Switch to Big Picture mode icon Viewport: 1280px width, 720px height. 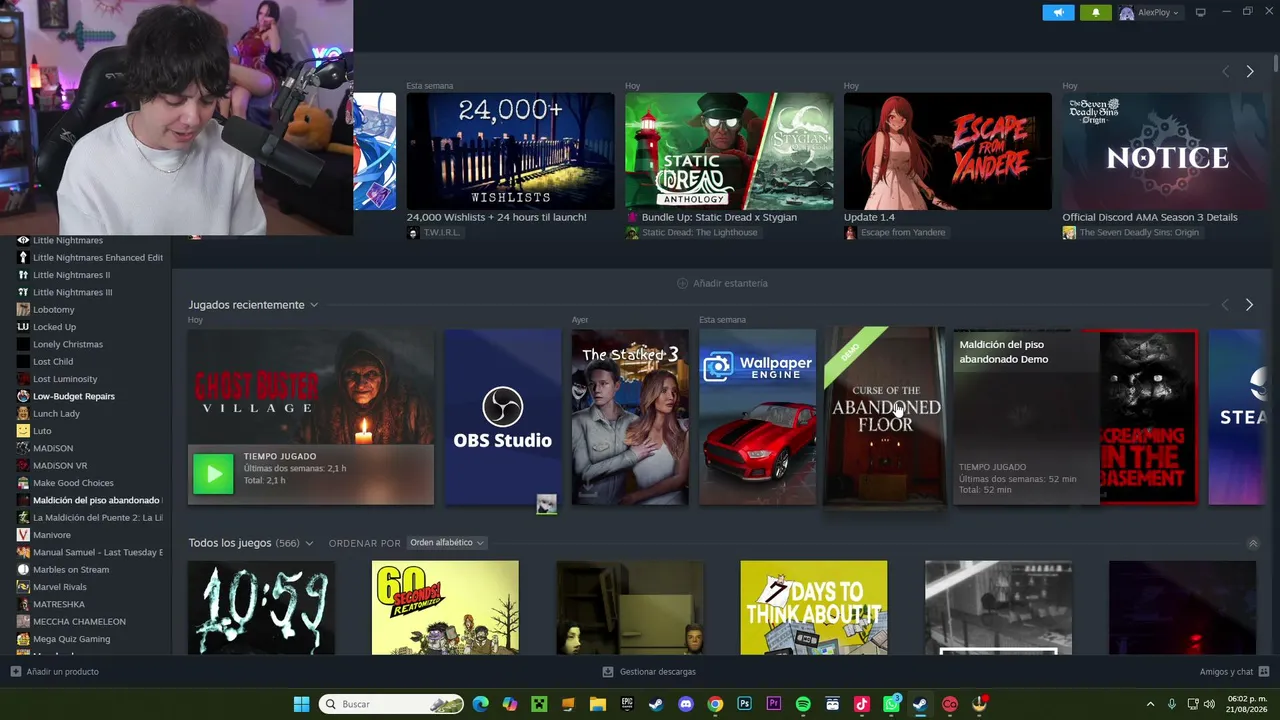pos(1200,13)
